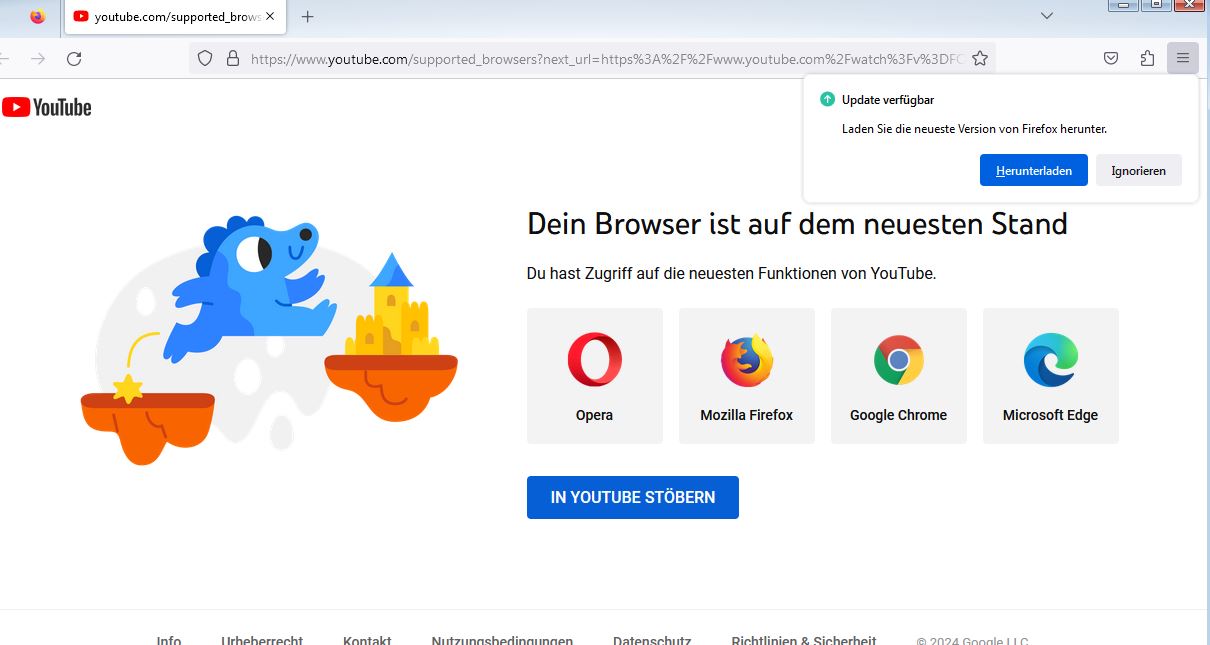Image resolution: width=1210 pixels, height=645 pixels.
Task: Select the Google Chrome browser tile
Action: (x=899, y=376)
